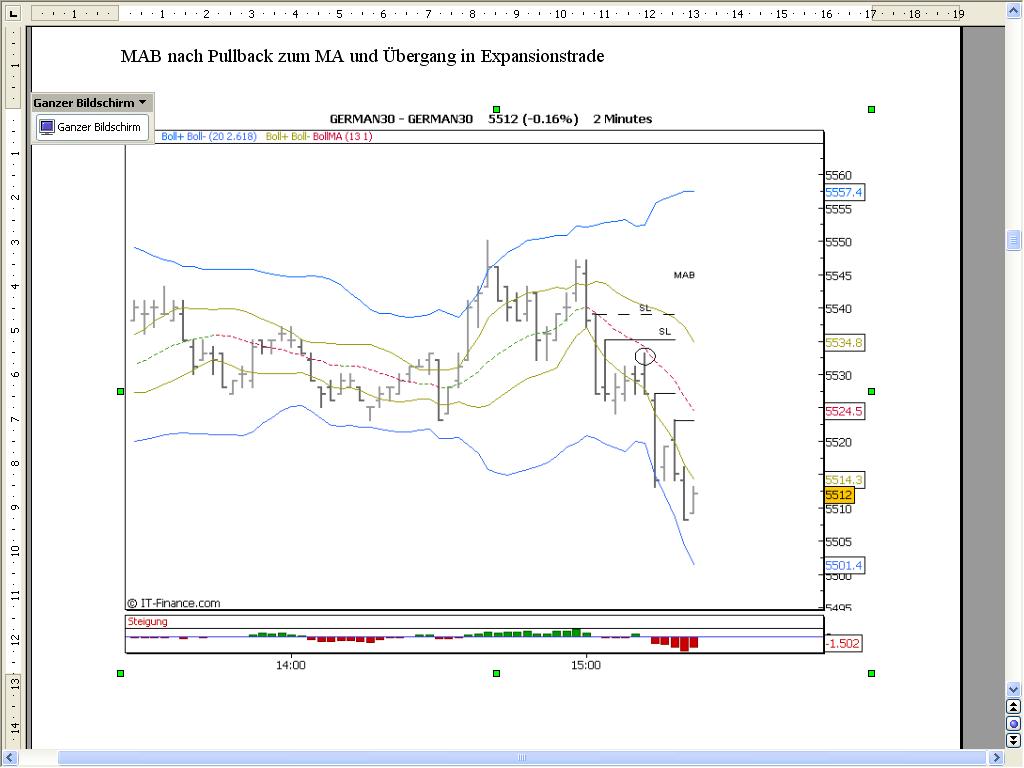
Task: Click the vertical ruler at mark 6
Action: [x=14, y=375]
